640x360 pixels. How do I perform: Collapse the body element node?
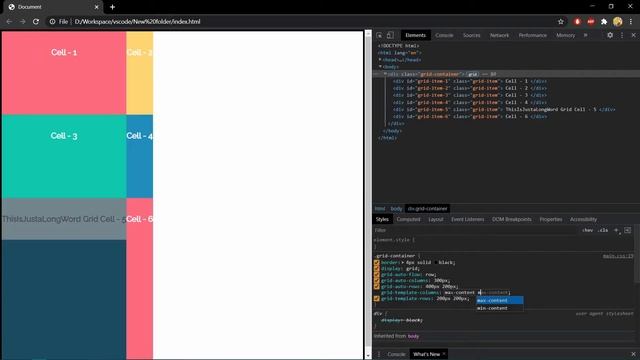coord(380,67)
